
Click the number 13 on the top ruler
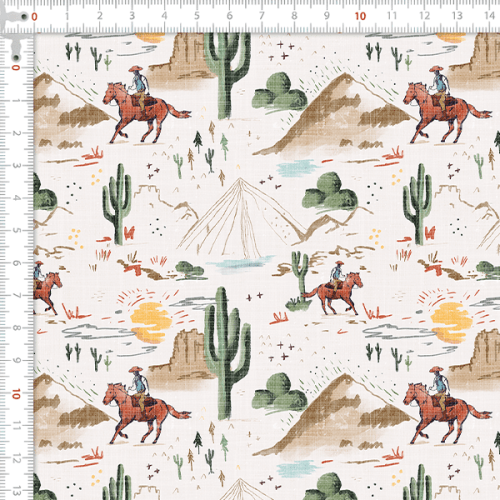[457, 16]
